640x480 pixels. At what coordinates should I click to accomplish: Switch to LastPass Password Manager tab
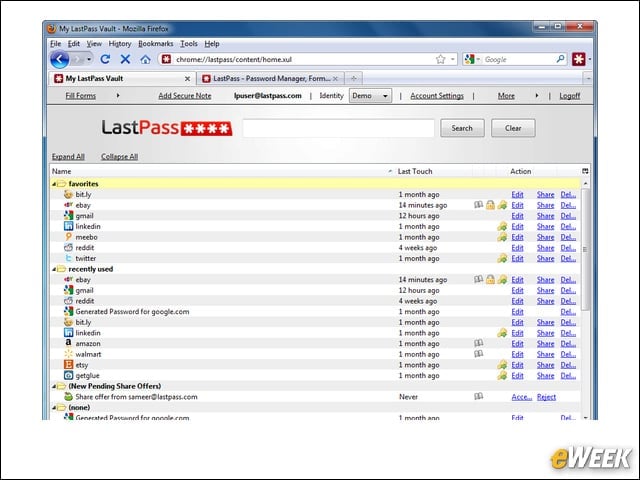tap(271, 78)
